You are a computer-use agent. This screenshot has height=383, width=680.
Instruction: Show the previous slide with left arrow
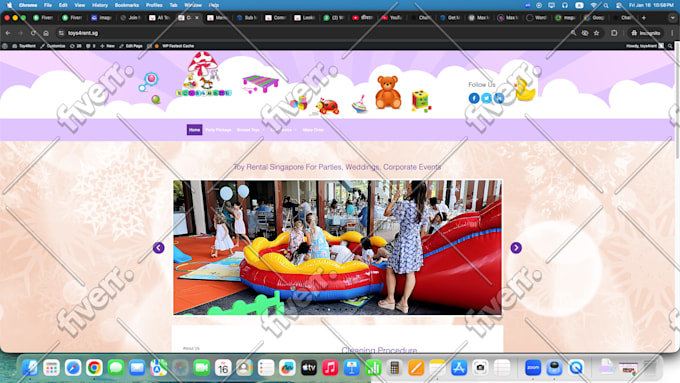click(159, 248)
